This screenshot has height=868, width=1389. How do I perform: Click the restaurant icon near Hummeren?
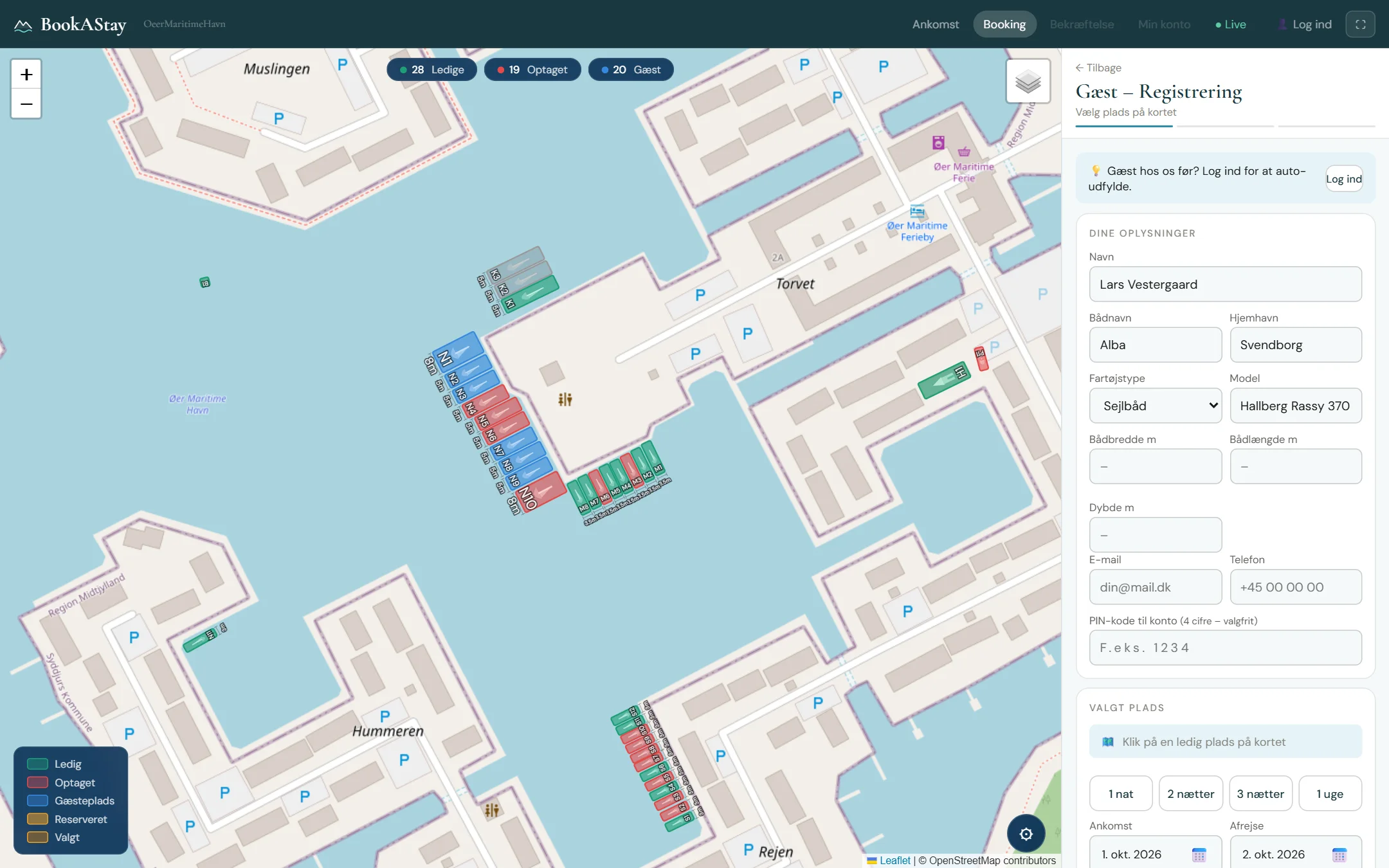click(492, 809)
